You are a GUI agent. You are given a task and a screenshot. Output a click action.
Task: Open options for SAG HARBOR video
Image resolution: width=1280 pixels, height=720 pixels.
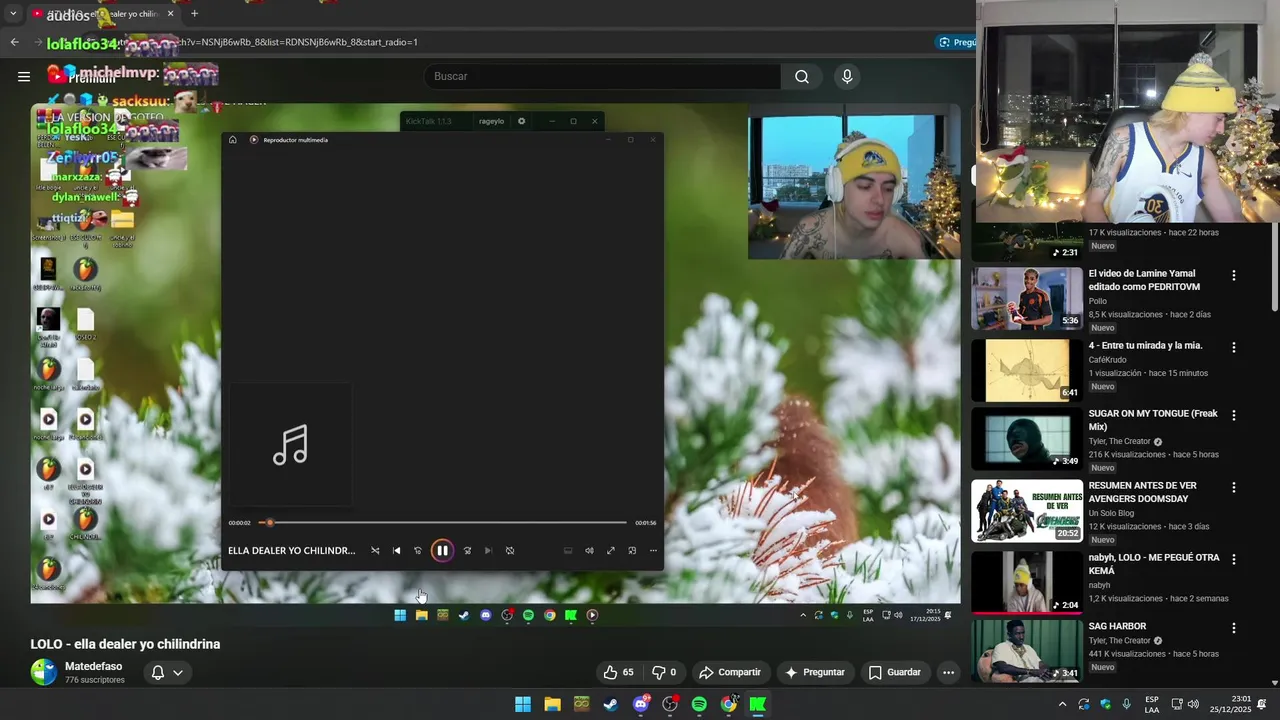(1233, 628)
